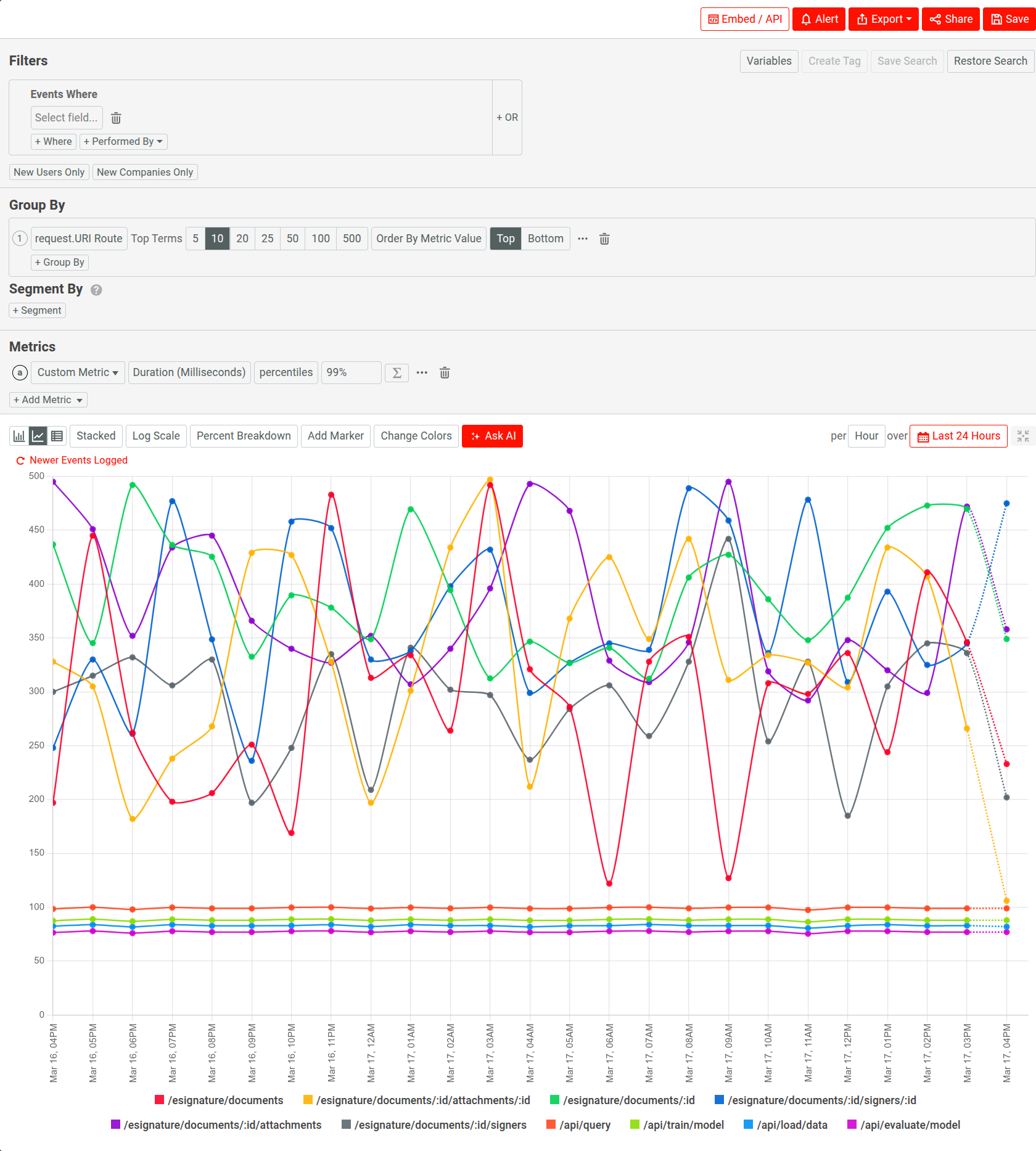Viewport: 1036px width, 1151px height.
Task: Enable Log Scale for the chart
Action: [x=155, y=436]
